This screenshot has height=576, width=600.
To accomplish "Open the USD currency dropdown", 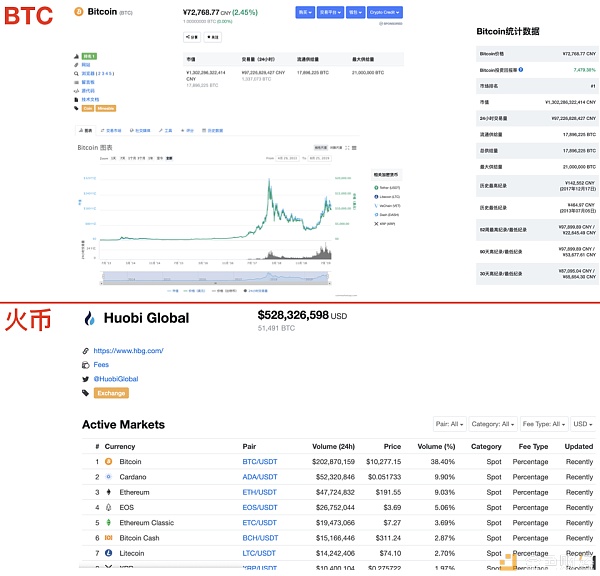I will tap(582, 424).
